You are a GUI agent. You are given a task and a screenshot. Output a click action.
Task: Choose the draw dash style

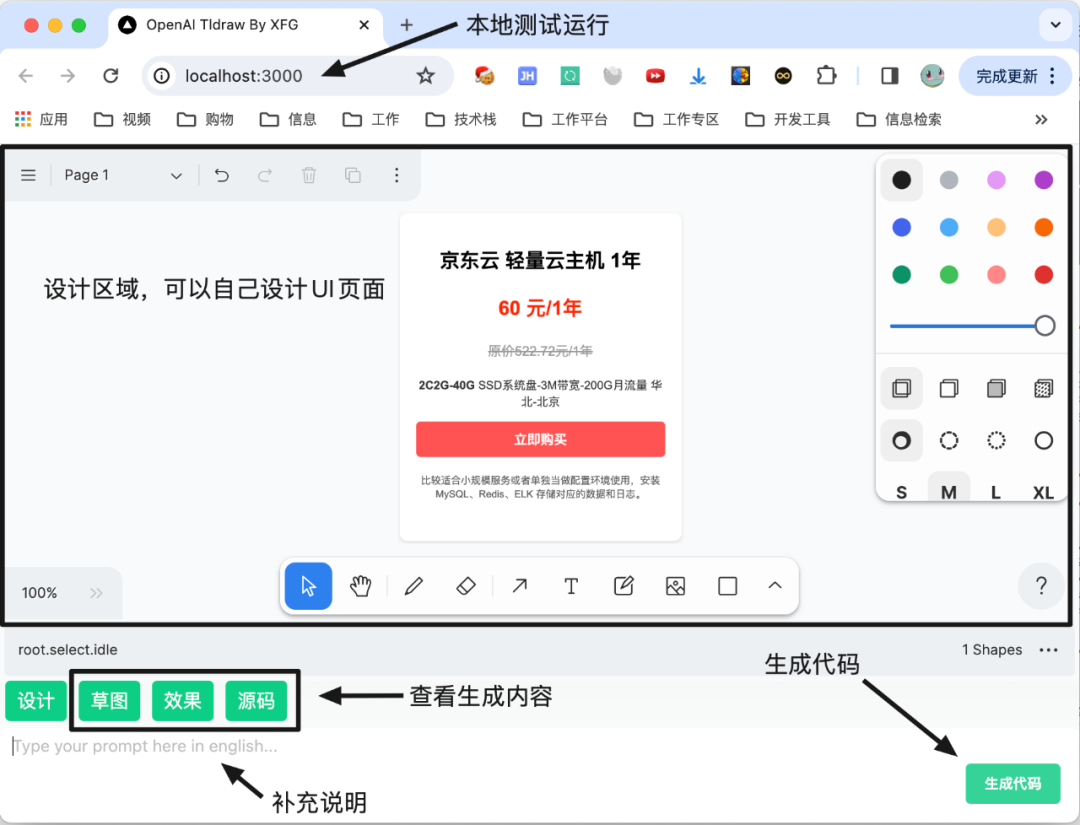click(902, 440)
